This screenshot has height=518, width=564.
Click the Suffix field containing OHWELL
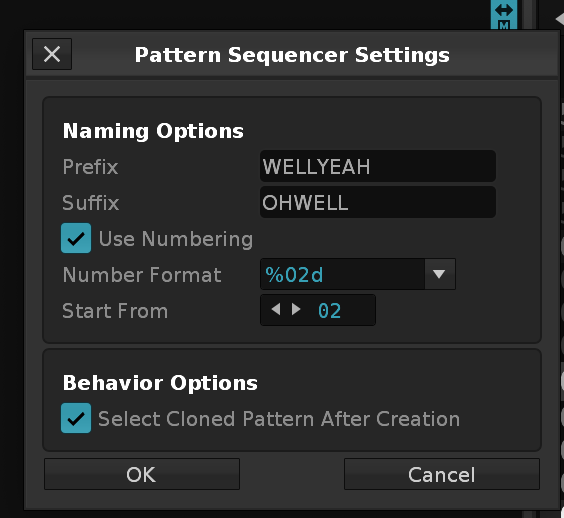click(x=378, y=202)
